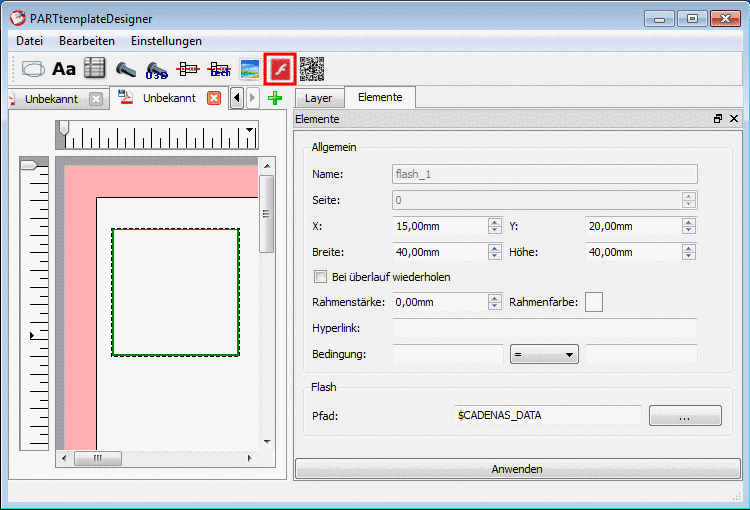The width and height of the screenshot is (750, 510).
Task: Click the Höhe value spinner
Action: pyautogui.click(x=689, y=252)
